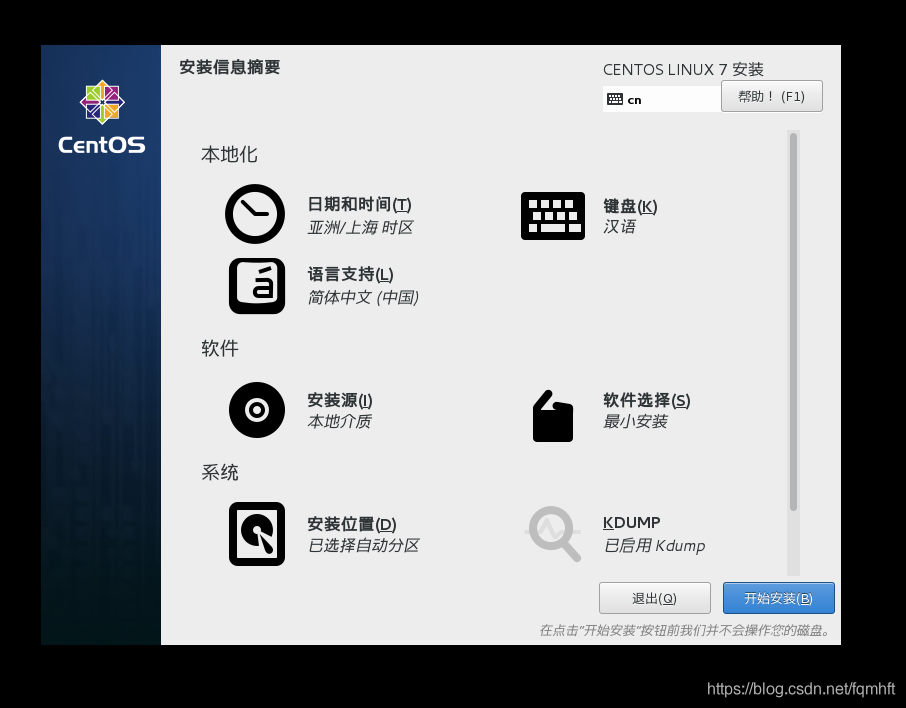
Task: Open the KDUMP configuration label
Action: click(x=632, y=522)
